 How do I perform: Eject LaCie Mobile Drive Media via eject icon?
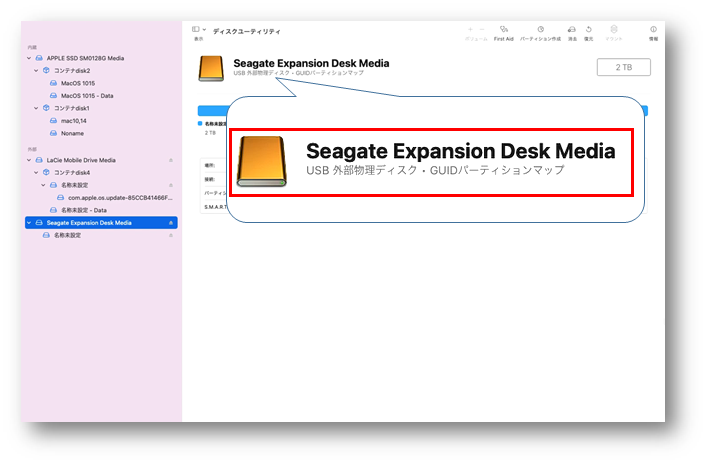pos(171,160)
